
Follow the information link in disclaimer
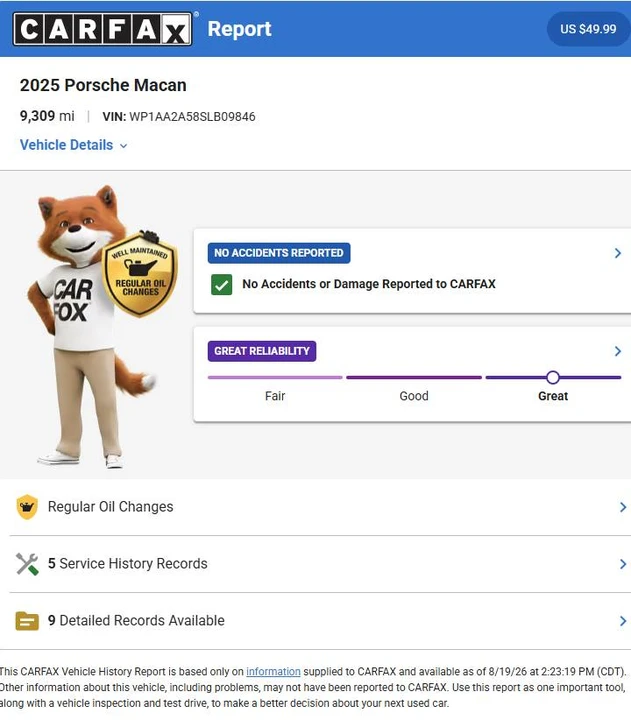(x=273, y=671)
